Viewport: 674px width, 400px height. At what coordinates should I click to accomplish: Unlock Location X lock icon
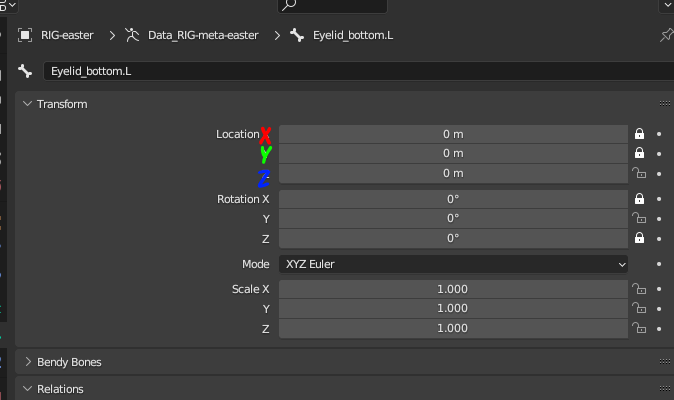click(639, 134)
